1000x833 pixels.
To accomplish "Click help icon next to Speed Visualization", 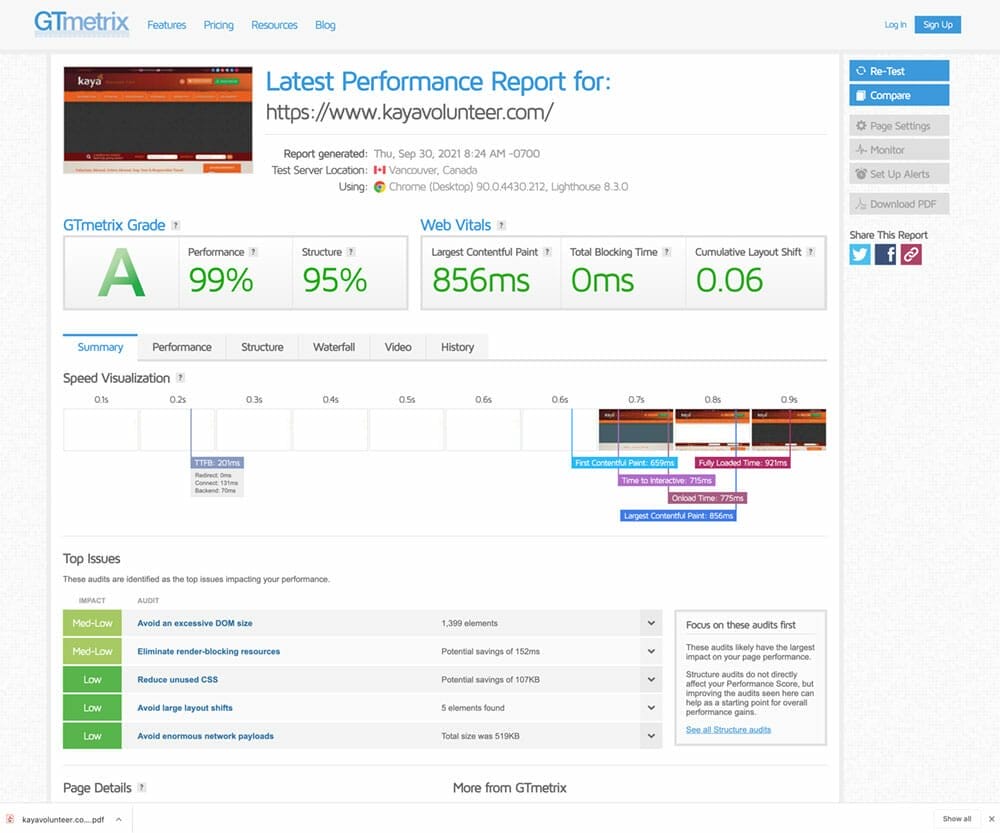I will point(181,378).
